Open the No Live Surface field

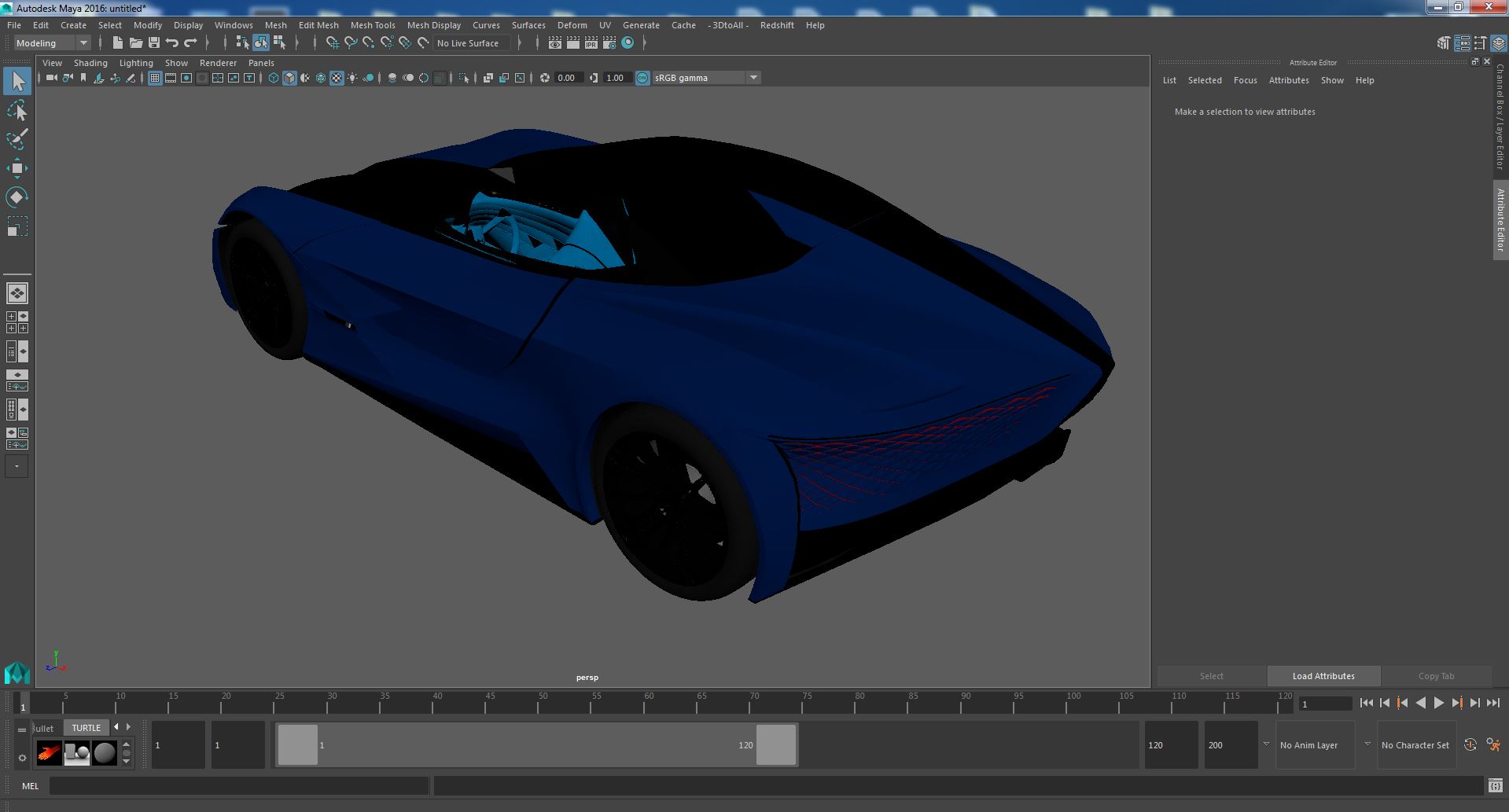(472, 43)
